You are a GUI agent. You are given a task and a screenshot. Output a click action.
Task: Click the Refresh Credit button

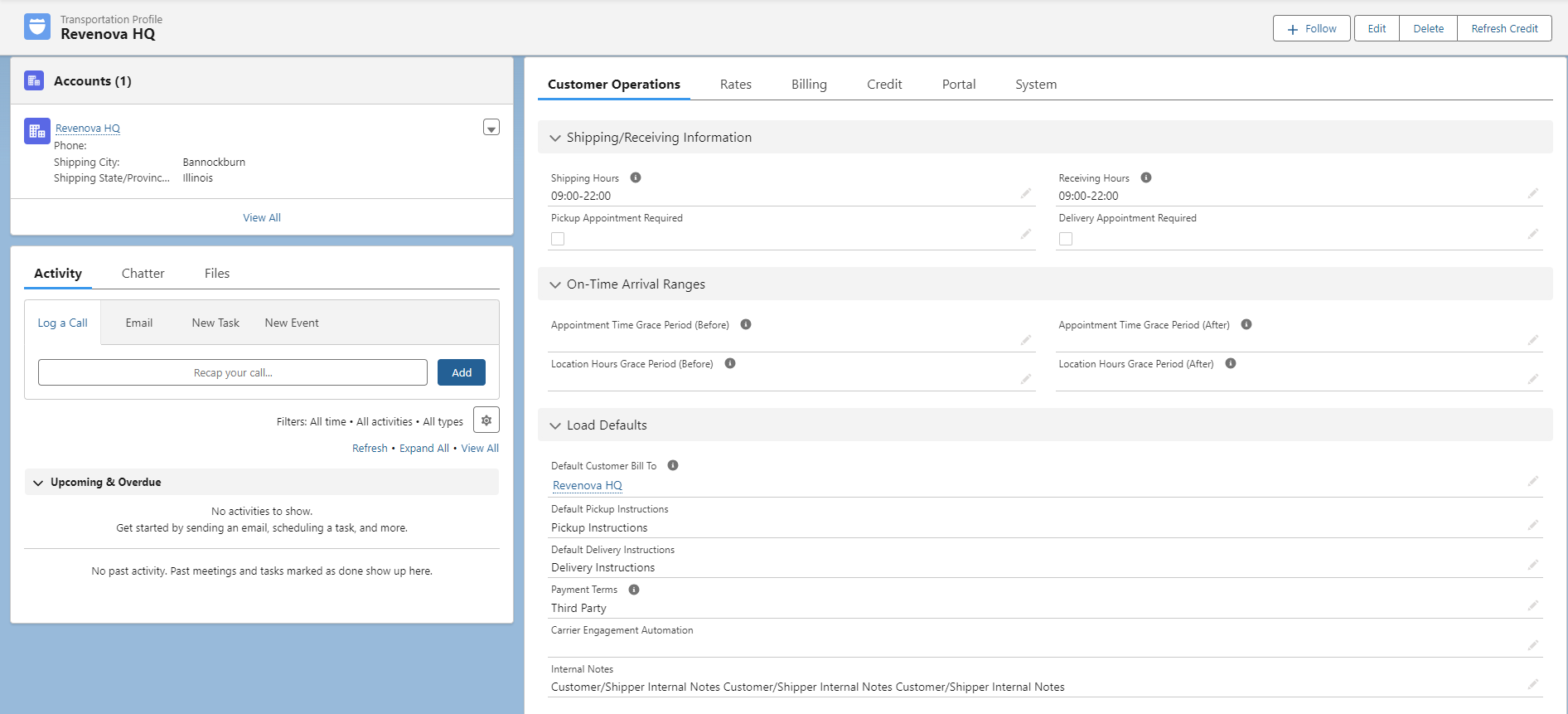(x=1505, y=28)
